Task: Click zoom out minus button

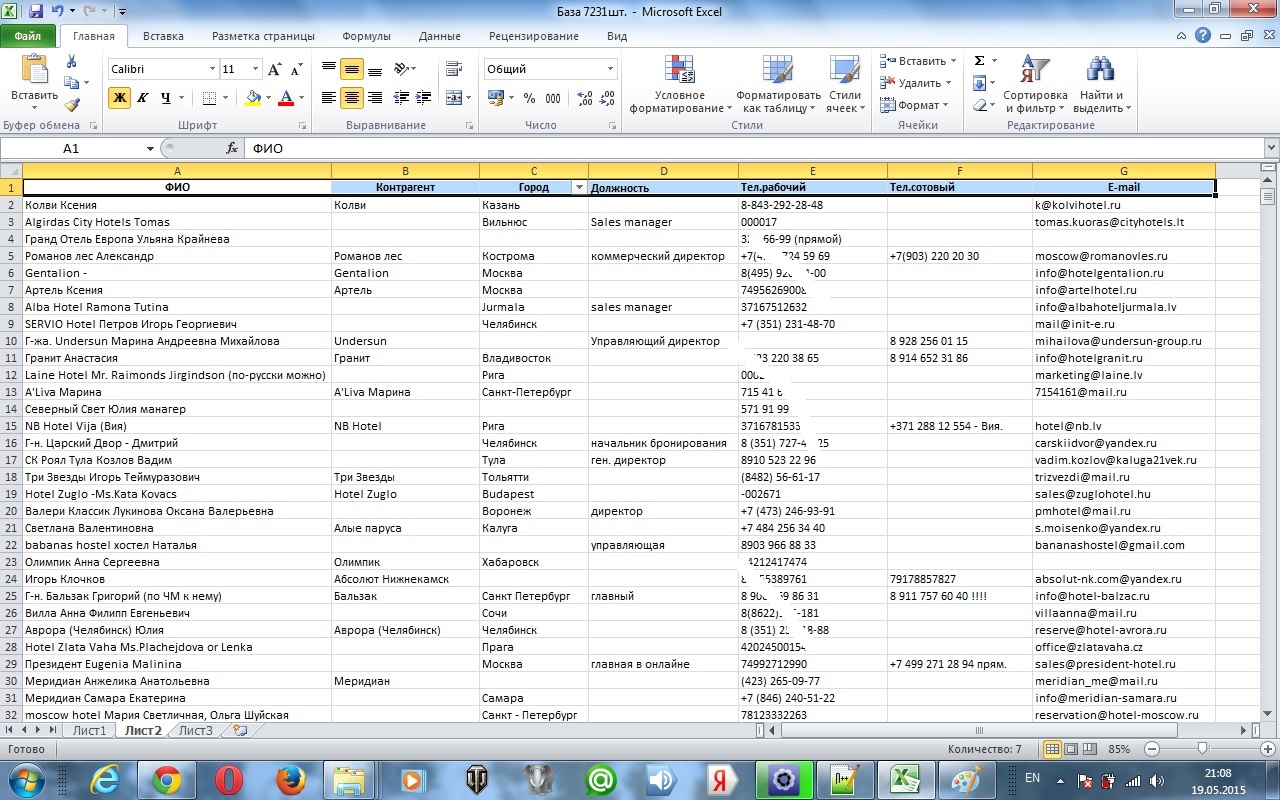Action: point(1152,749)
